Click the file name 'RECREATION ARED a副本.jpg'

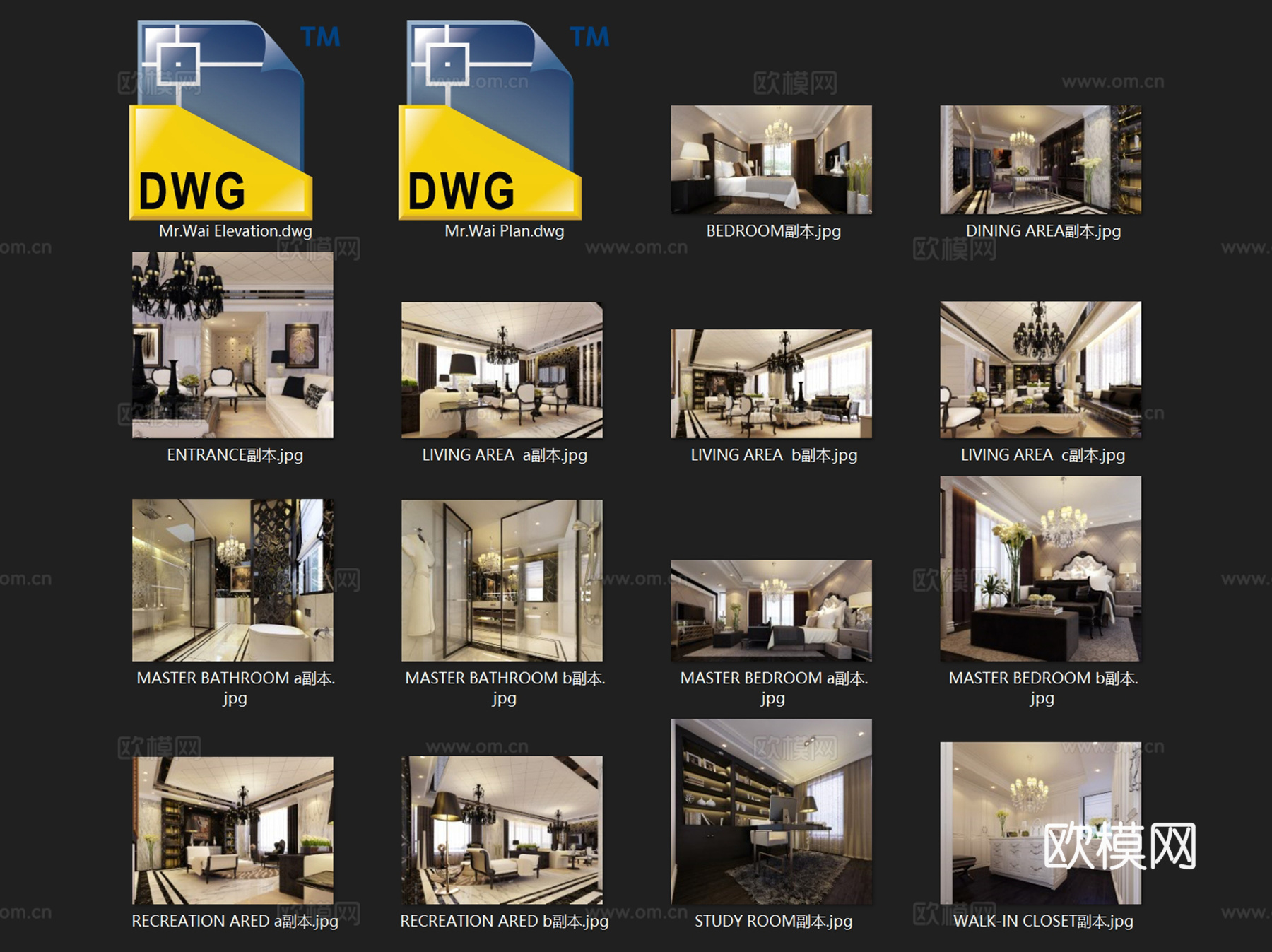235,922
